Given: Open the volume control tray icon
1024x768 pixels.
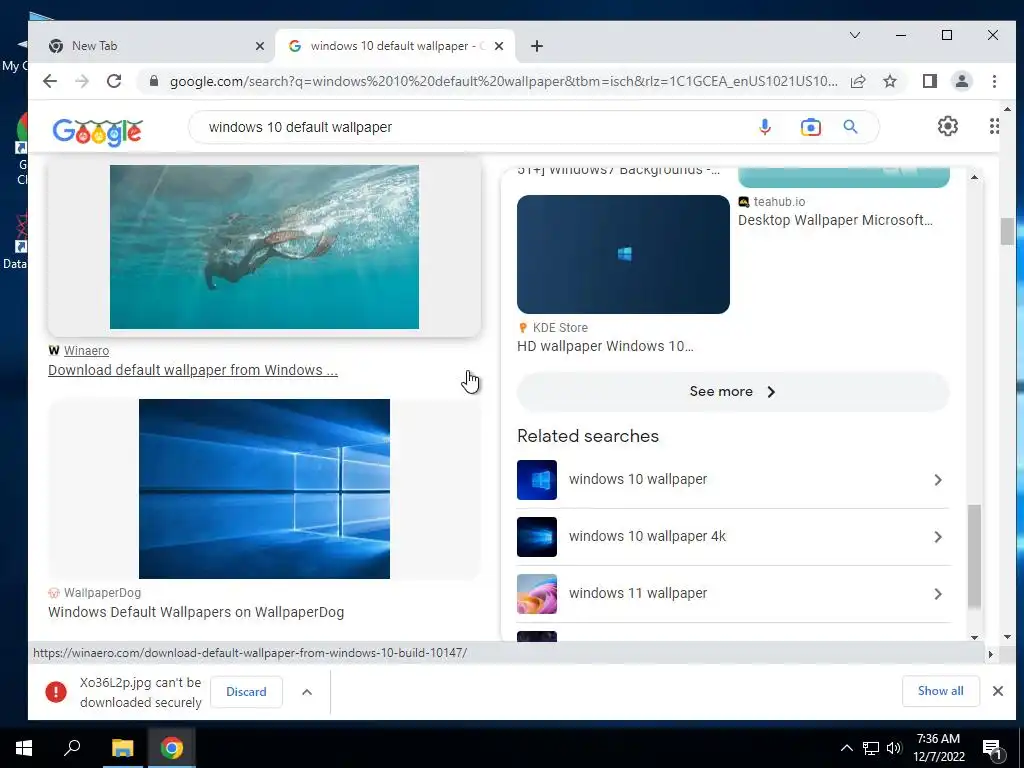Looking at the screenshot, I should 894,748.
